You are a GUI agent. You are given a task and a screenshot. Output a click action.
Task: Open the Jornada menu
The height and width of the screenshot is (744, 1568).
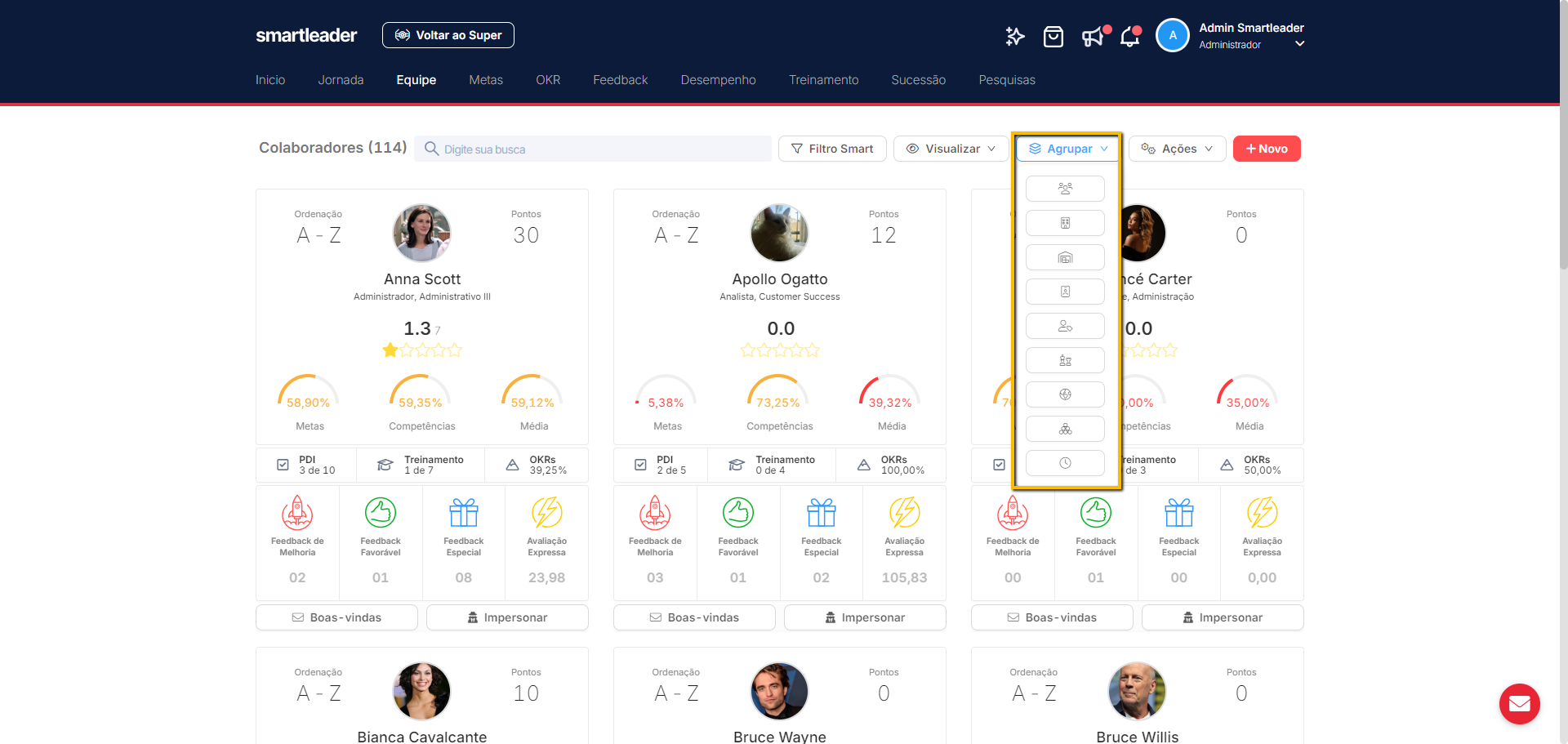tap(341, 80)
